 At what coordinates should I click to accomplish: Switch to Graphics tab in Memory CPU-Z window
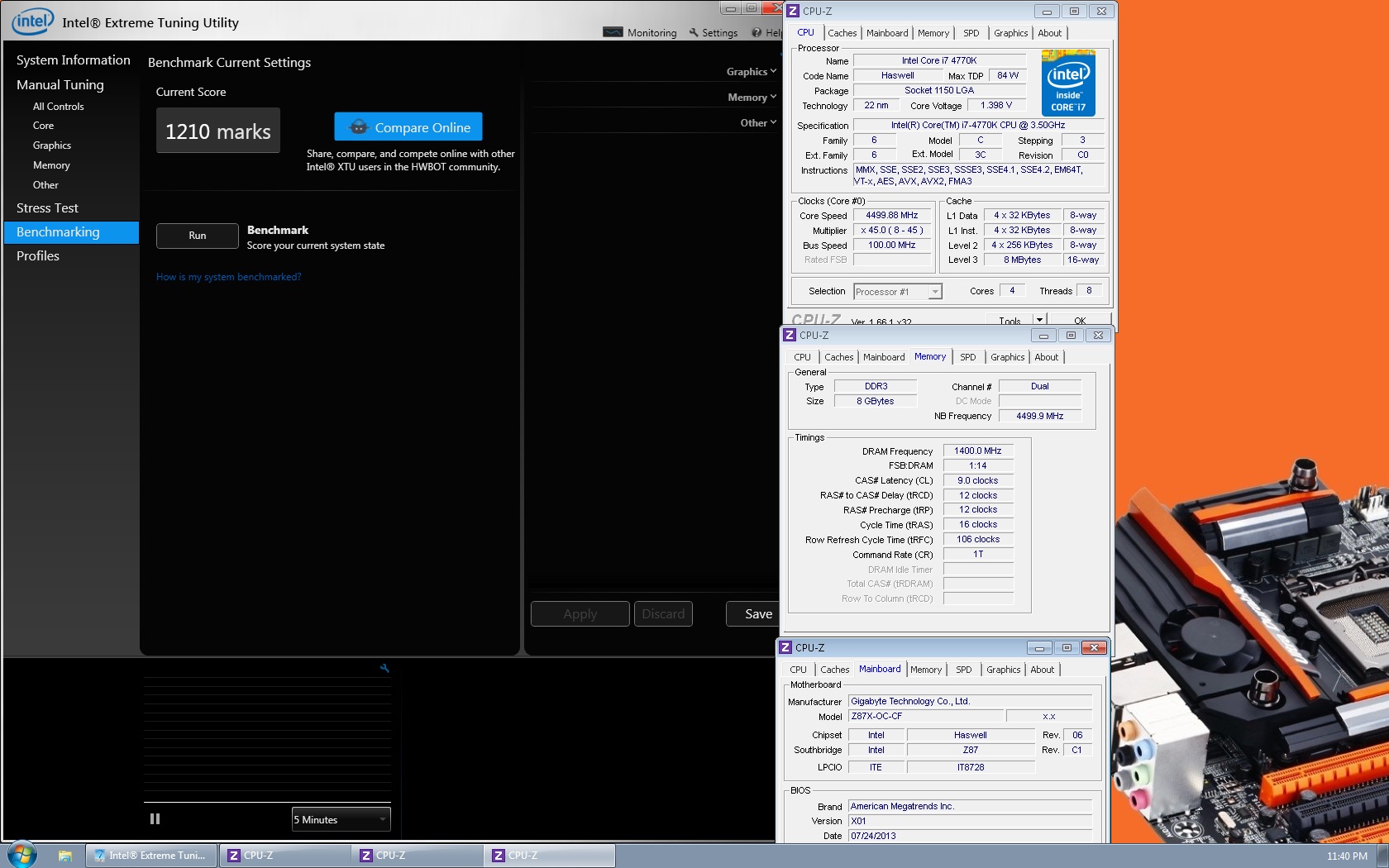[x=1008, y=357]
